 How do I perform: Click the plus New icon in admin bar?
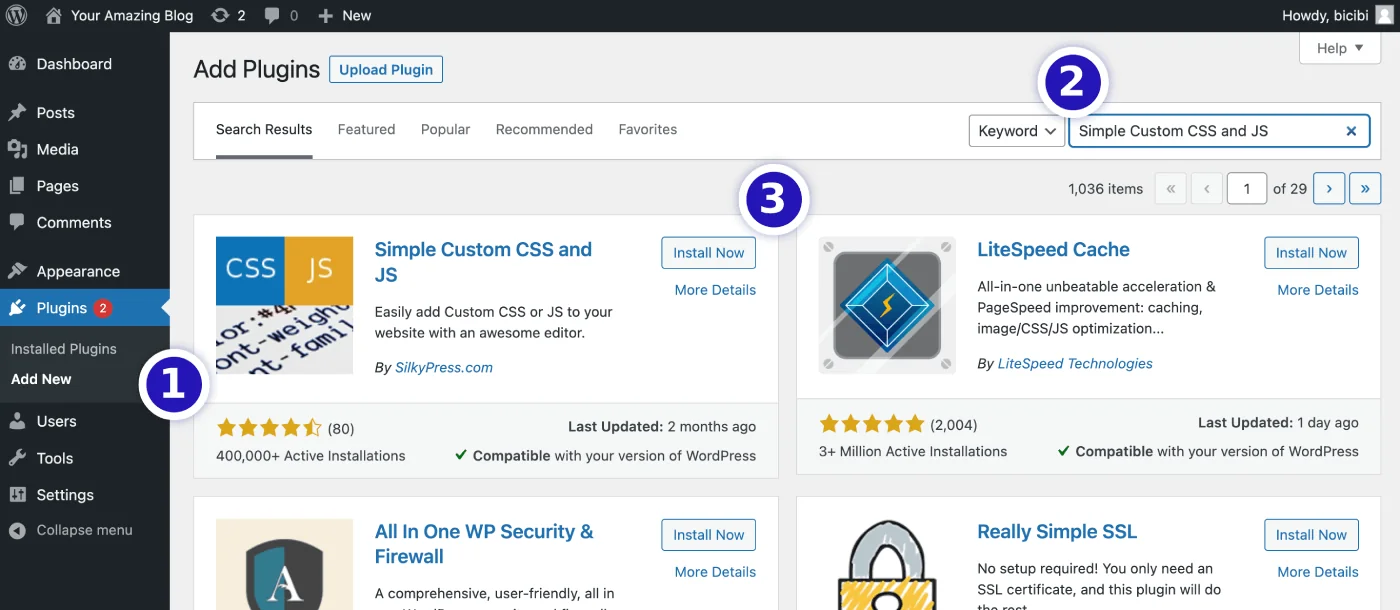point(325,15)
